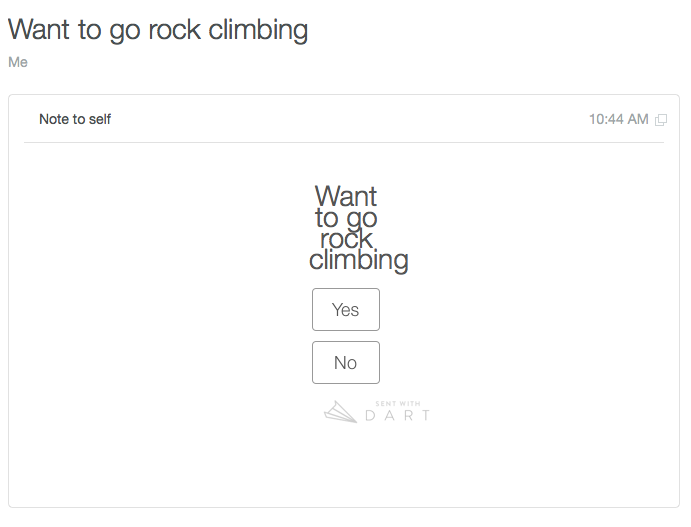Click the word rock in email body

click(346, 238)
